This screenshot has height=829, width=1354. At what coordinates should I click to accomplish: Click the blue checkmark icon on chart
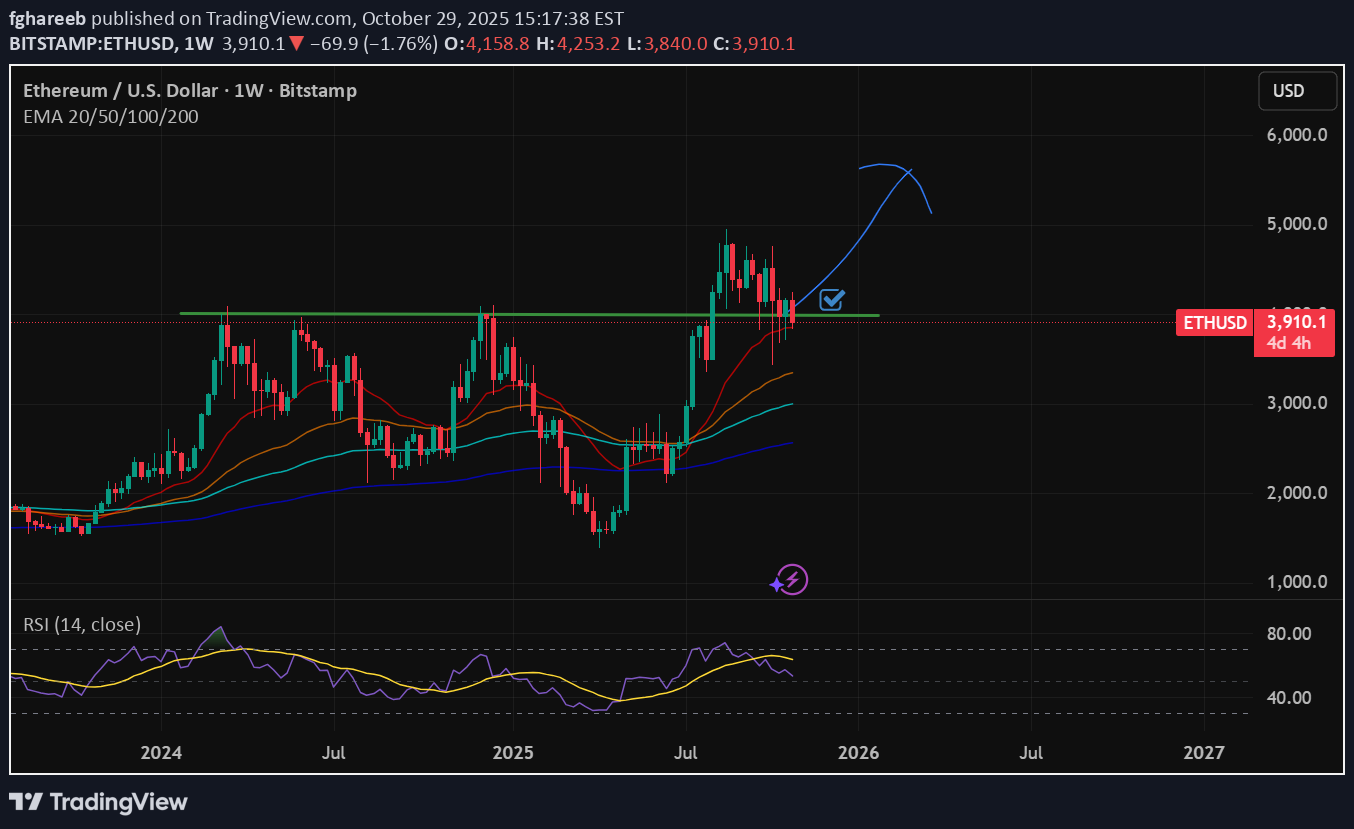tap(832, 299)
